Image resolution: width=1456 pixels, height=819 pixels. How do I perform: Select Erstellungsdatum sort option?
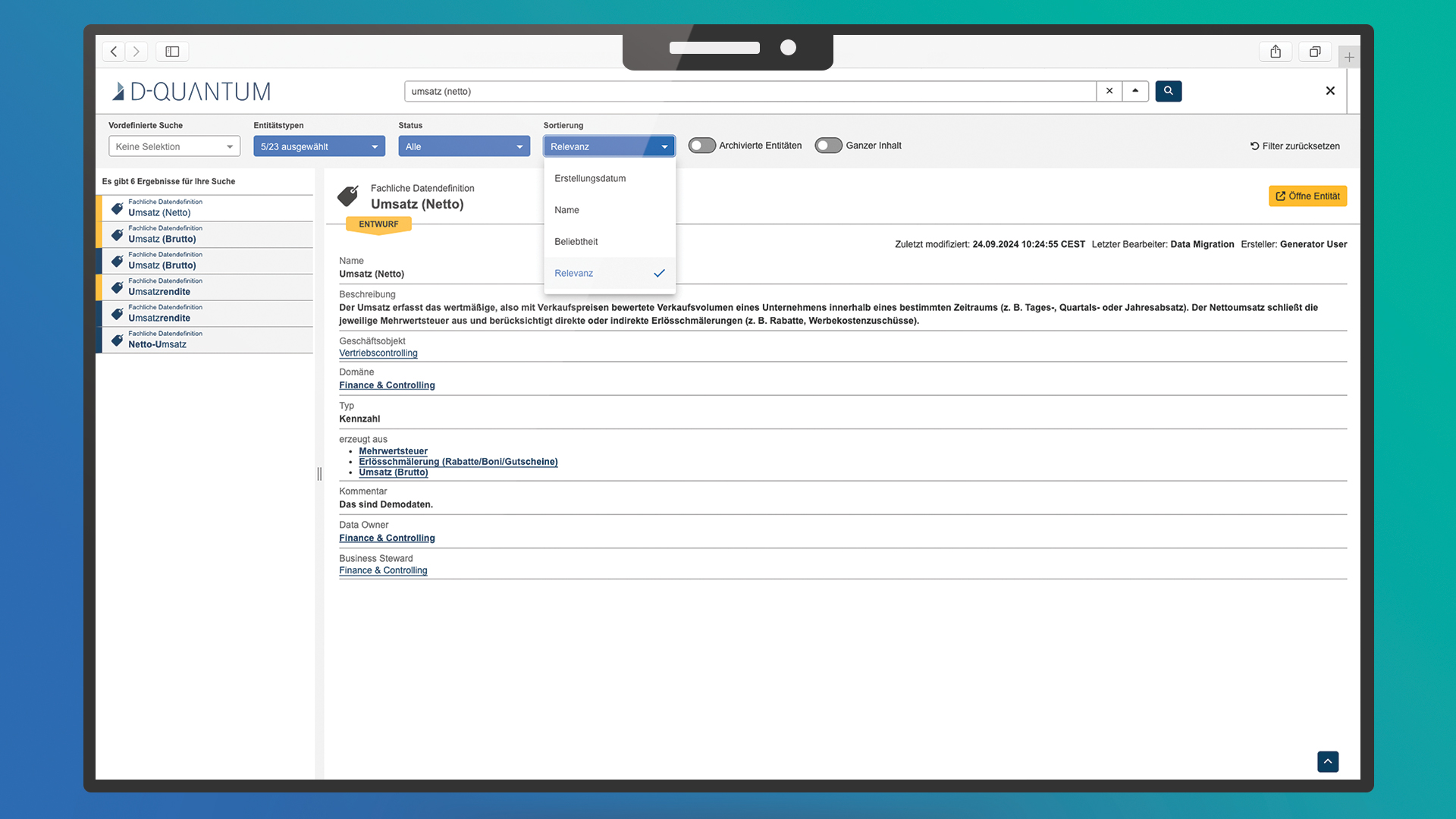point(590,179)
